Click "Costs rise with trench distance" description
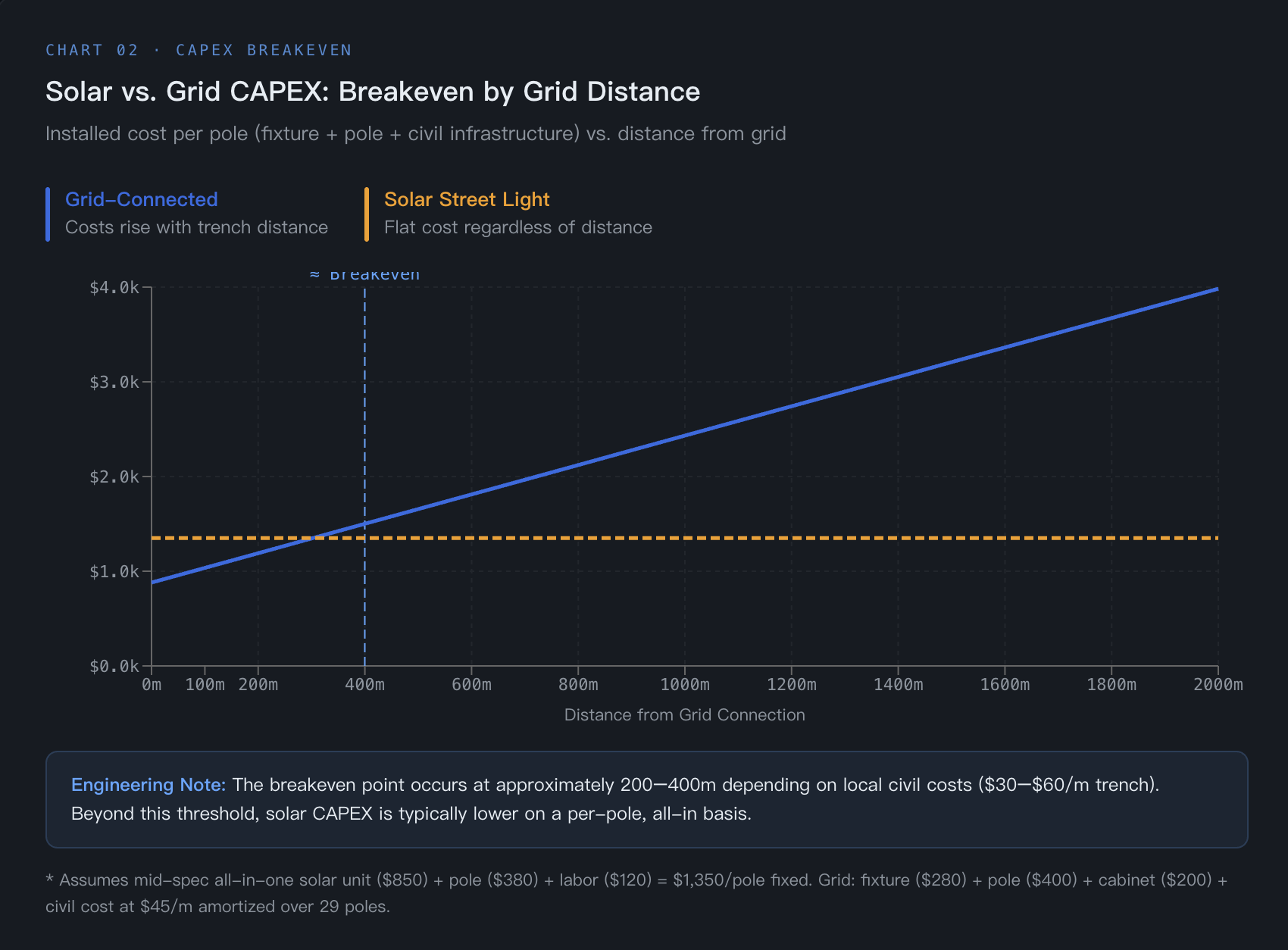 (x=196, y=227)
